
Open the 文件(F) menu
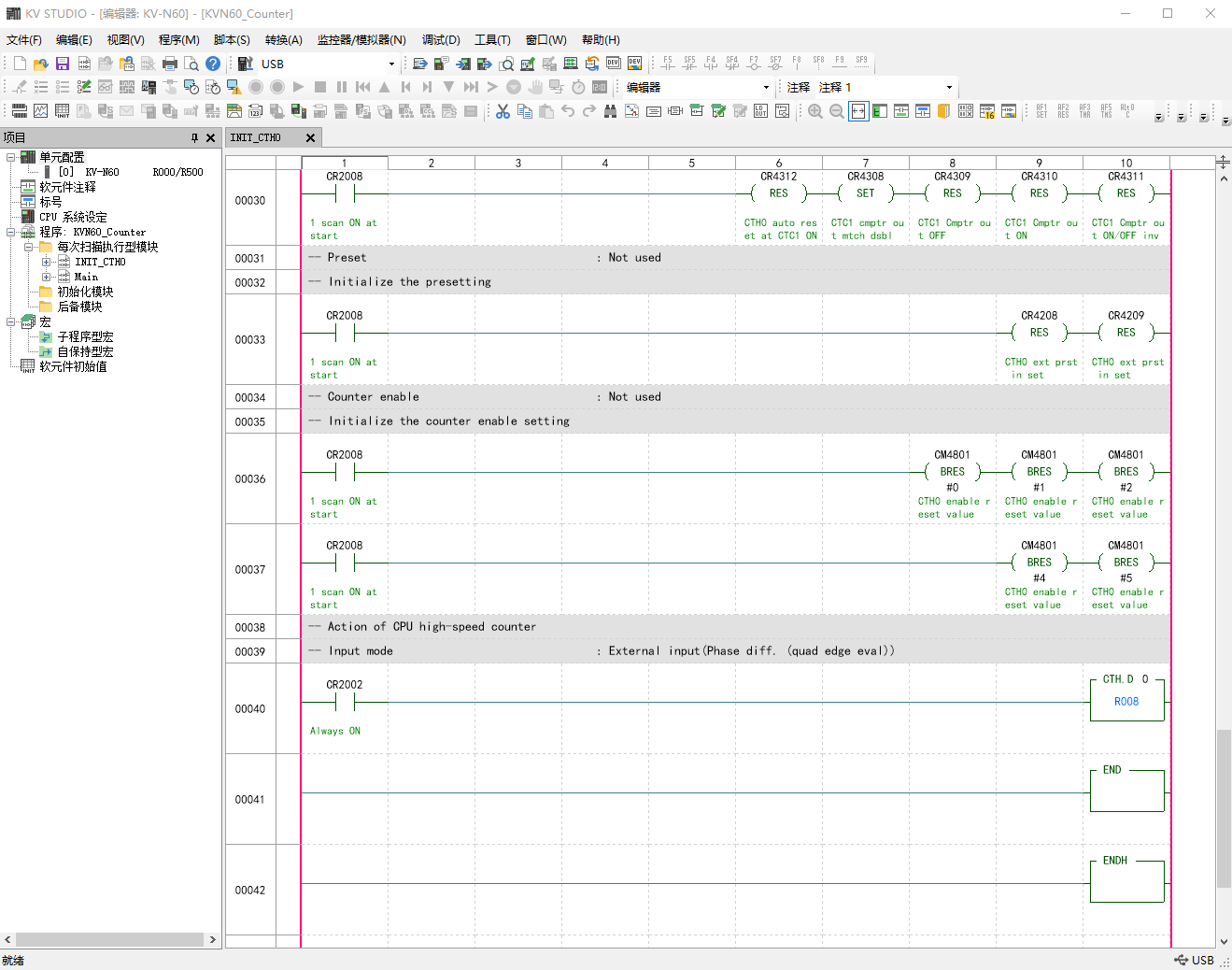pyautogui.click(x=24, y=39)
